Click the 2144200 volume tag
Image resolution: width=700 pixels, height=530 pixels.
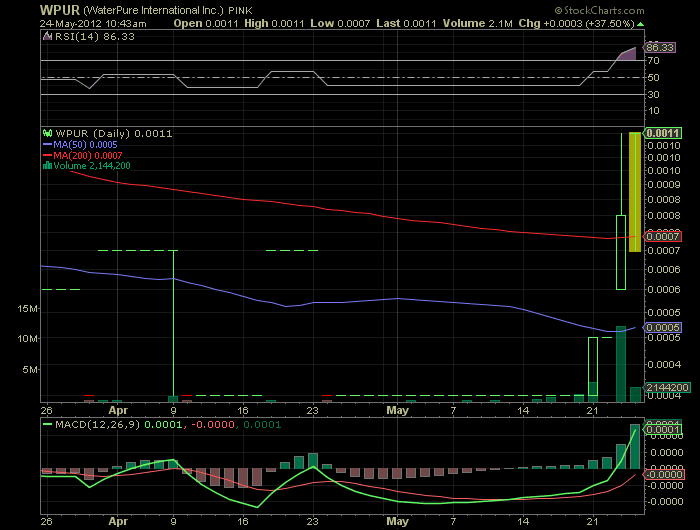pos(667,387)
